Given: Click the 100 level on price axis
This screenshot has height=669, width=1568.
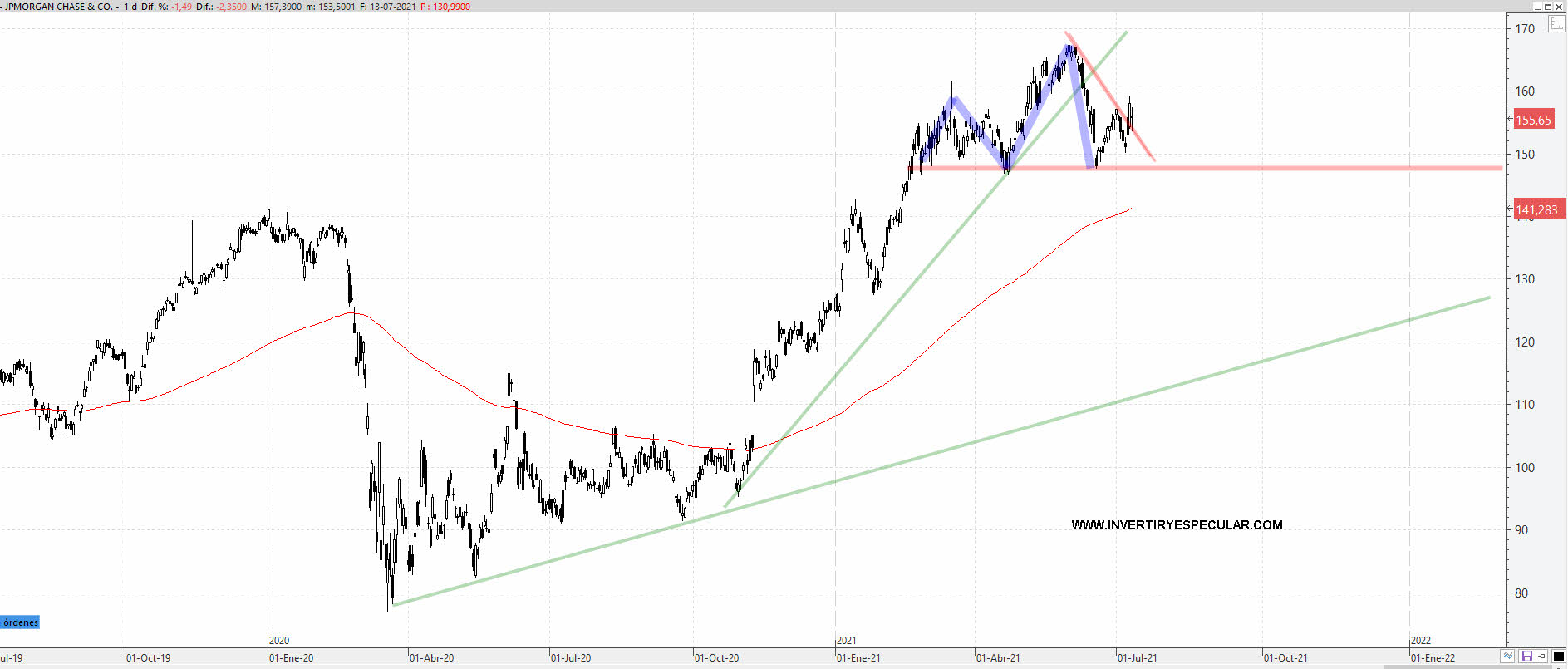Looking at the screenshot, I should tap(1525, 468).
